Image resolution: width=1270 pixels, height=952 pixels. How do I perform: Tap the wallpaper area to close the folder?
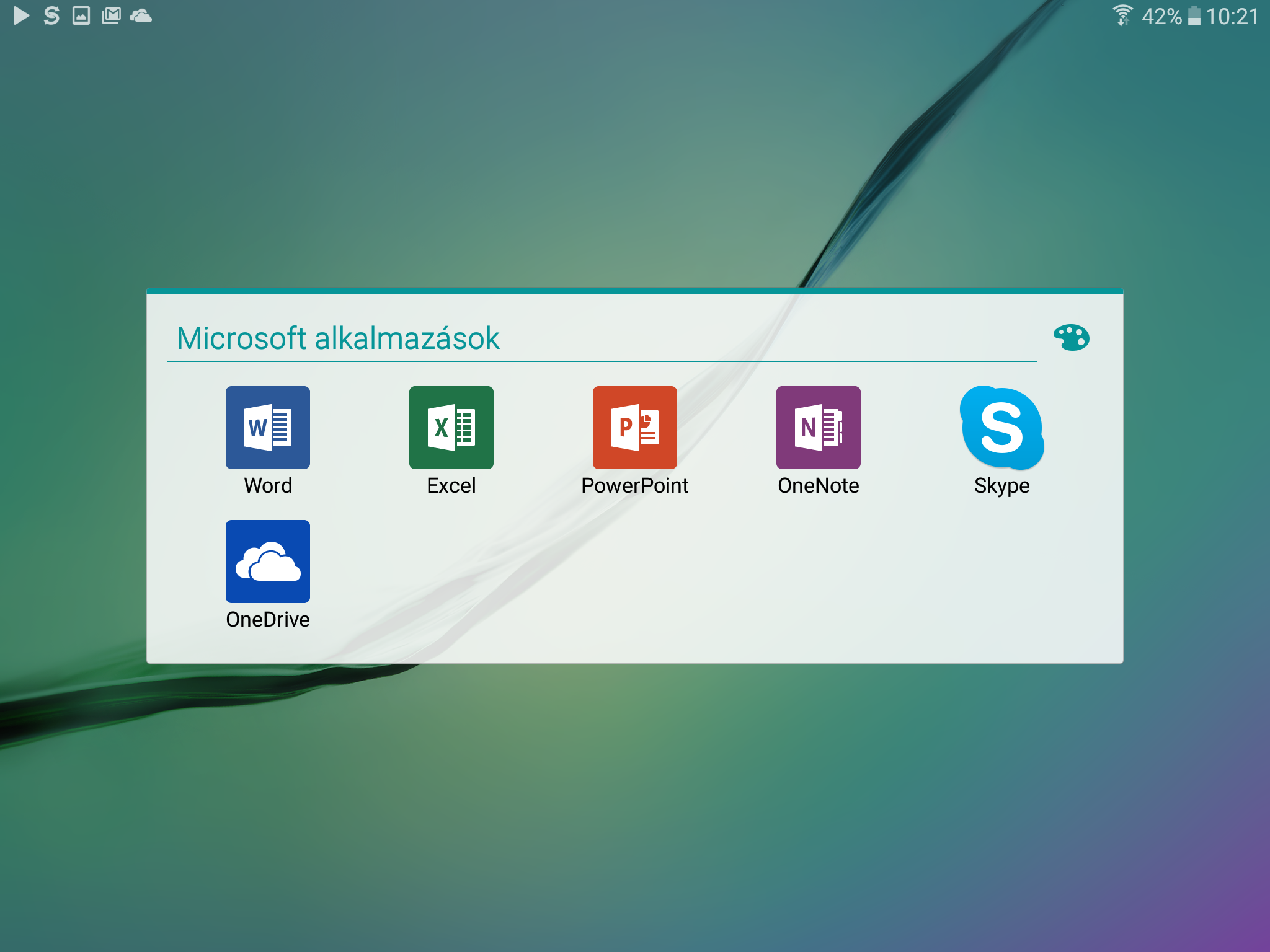pos(635,806)
